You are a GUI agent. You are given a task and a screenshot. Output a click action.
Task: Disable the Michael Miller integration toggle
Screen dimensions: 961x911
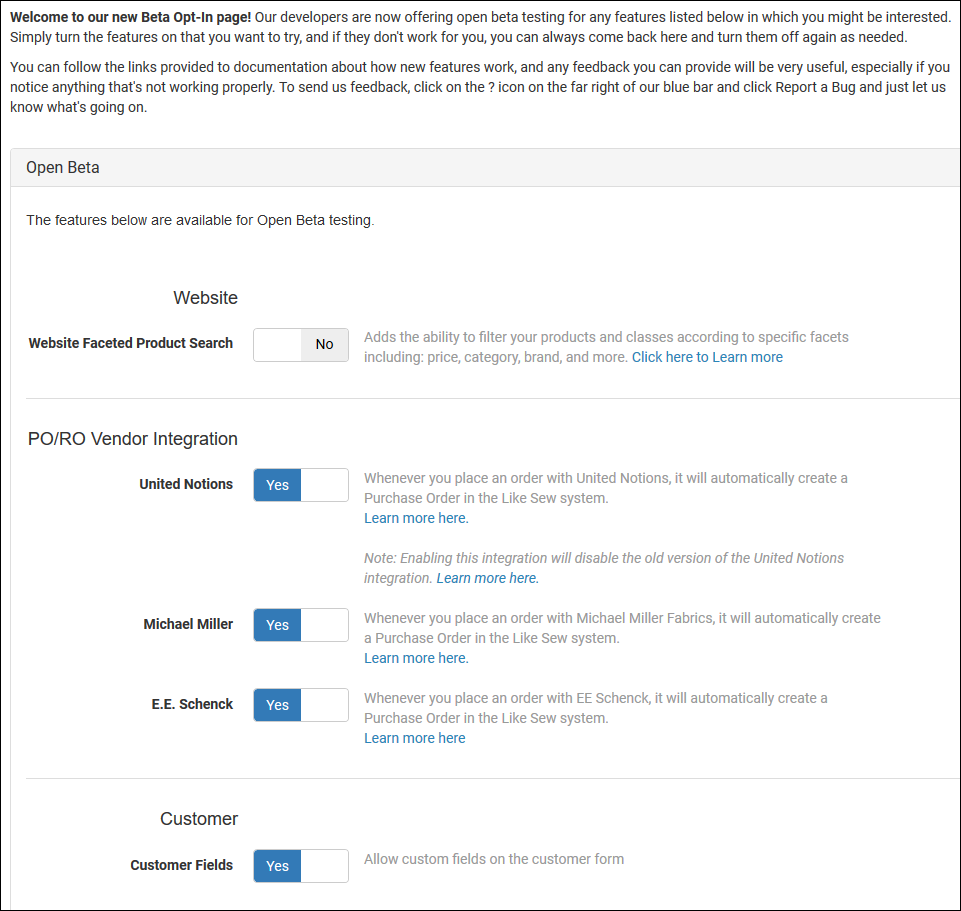[301, 625]
